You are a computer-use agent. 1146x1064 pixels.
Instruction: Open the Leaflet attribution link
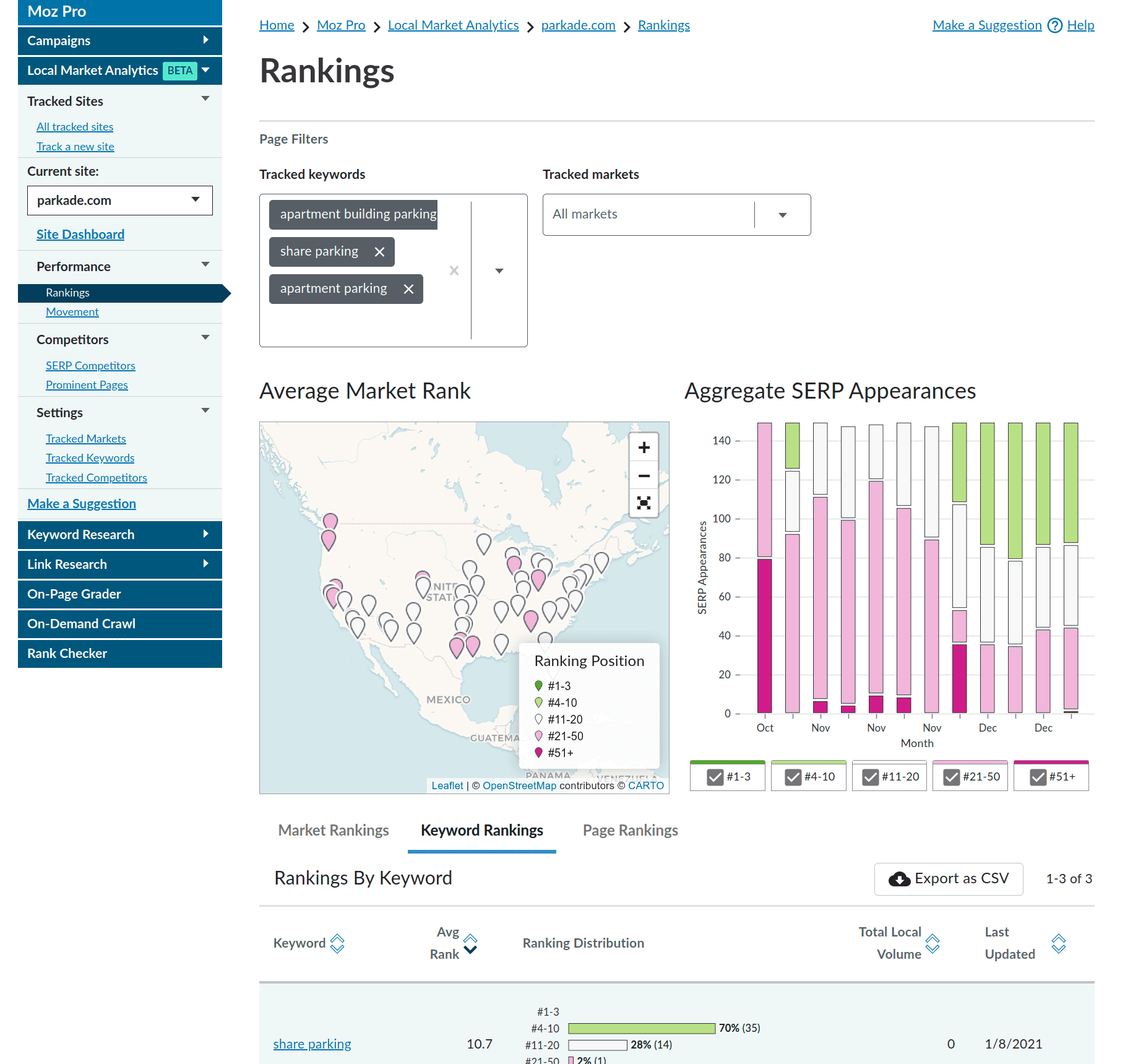point(447,785)
